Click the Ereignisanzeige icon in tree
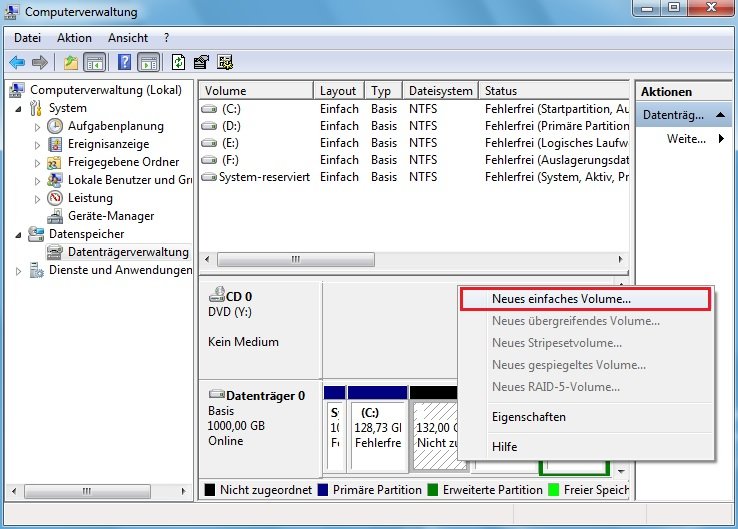The height and width of the screenshot is (529, 738). [x=55, y=144]
